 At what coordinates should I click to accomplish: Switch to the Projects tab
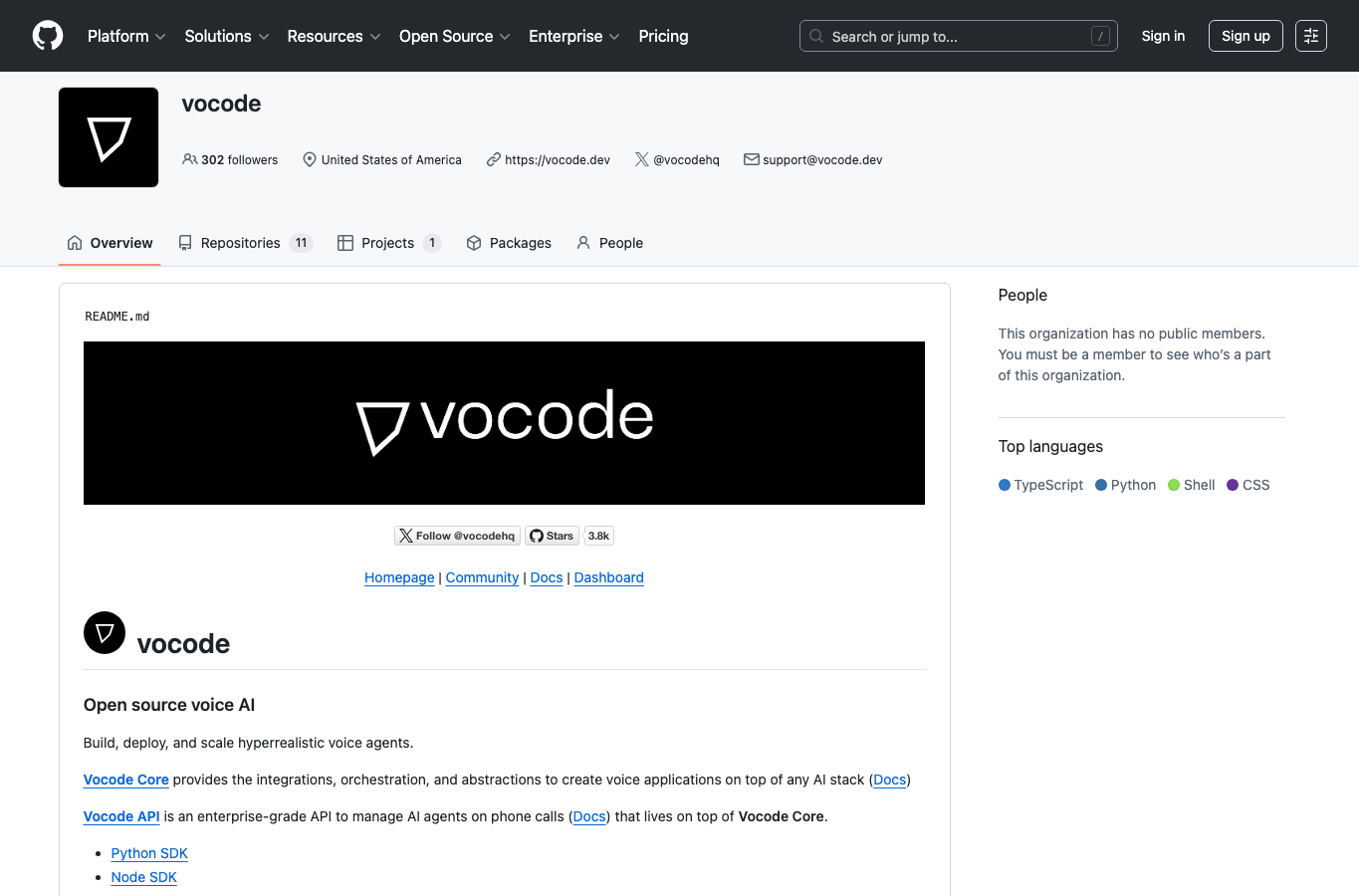click(389, 243)
